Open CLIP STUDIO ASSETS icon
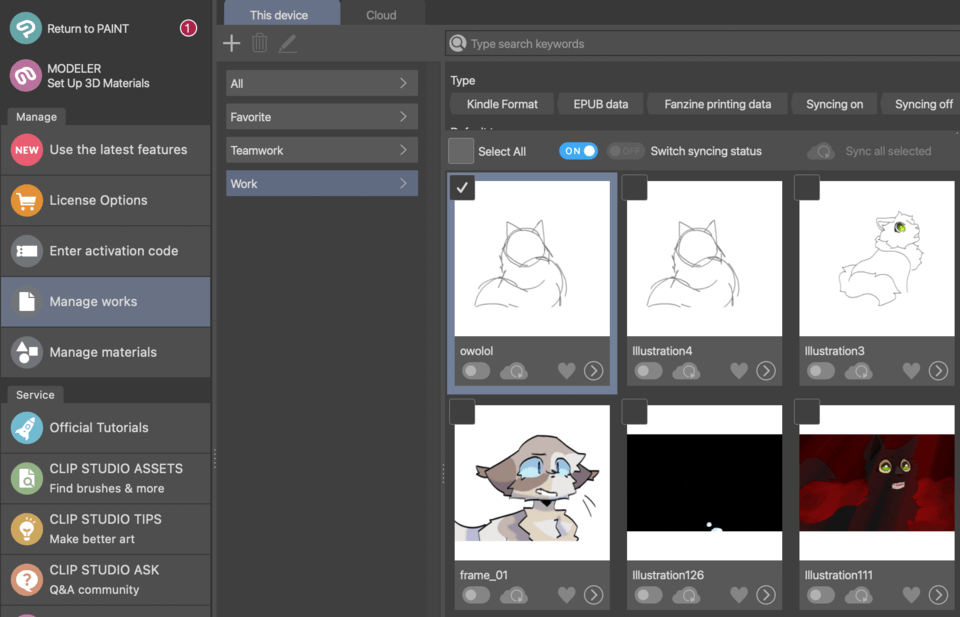960x617 pixels. [26, 479]
